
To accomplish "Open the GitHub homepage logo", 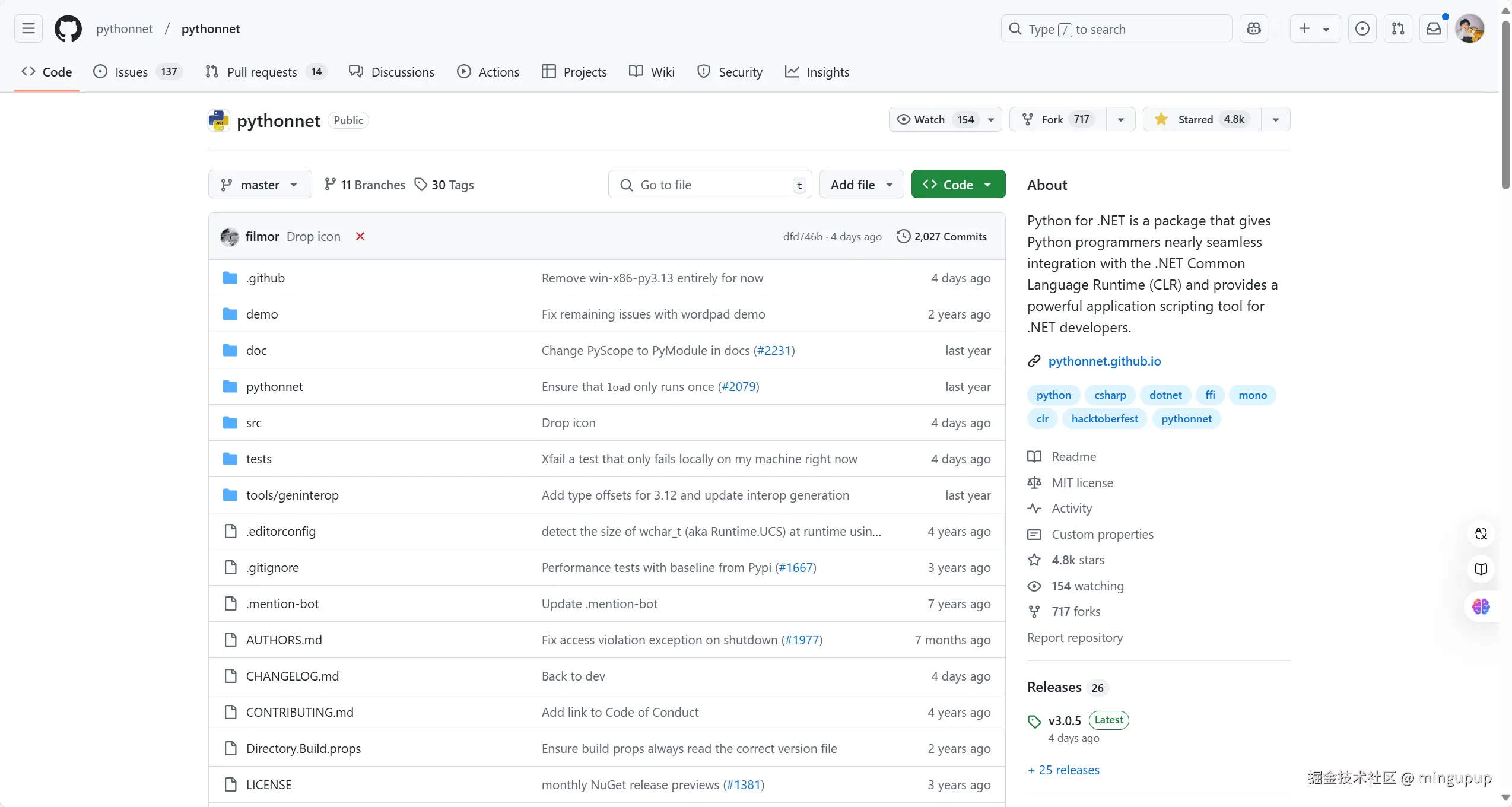I will 68,28.
